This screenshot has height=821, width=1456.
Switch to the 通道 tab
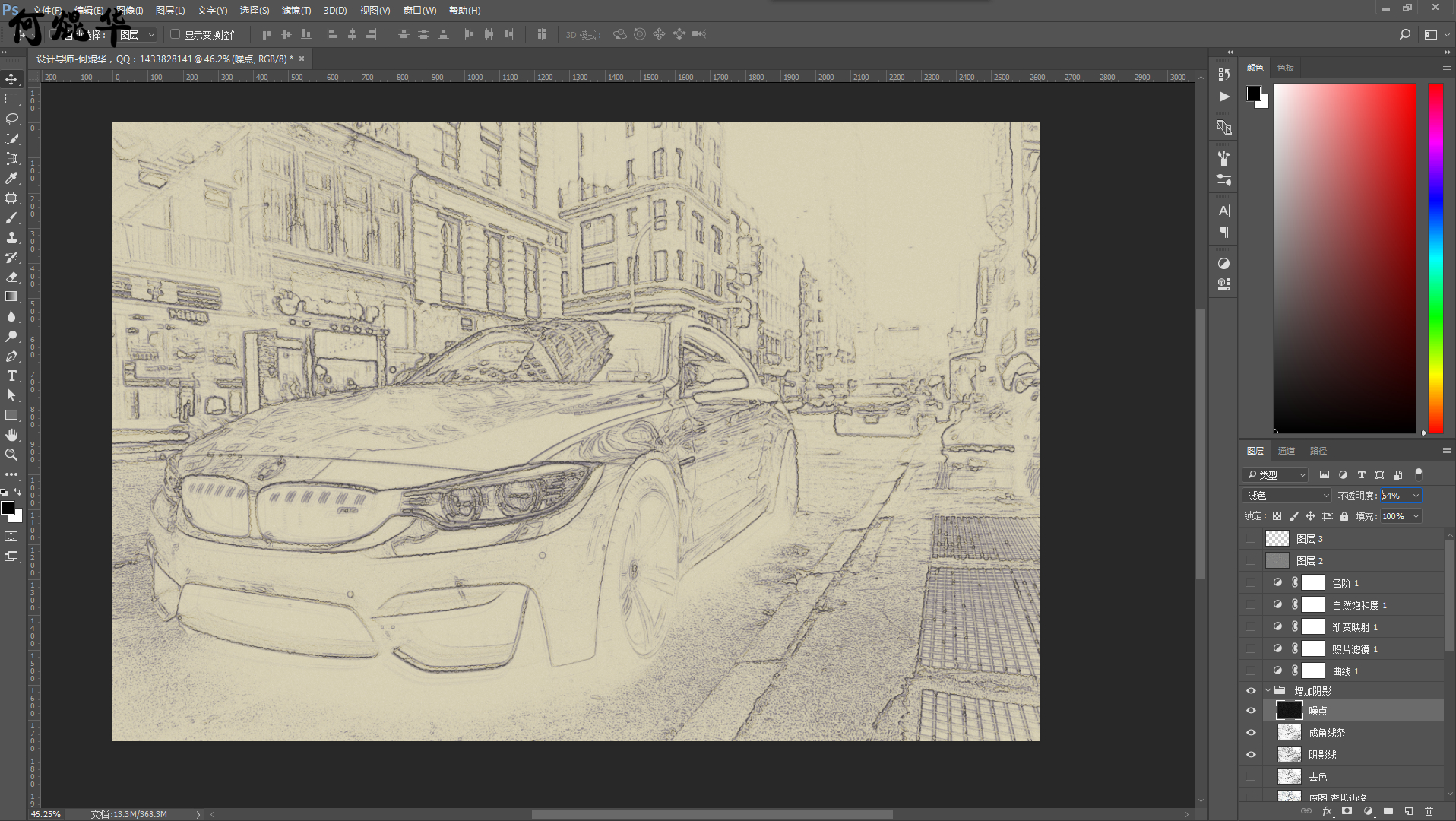1286,451
